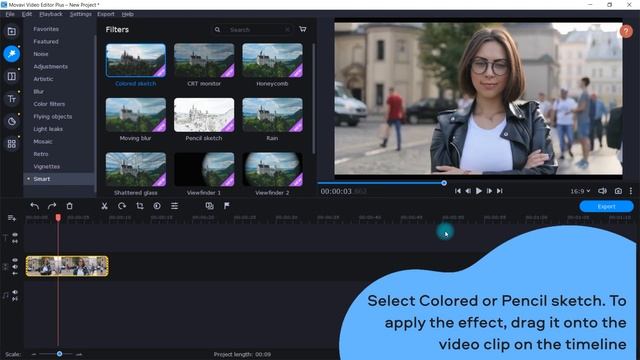Select the Filters tab icon in sidebar

pyautogui.click(x=11, y=53)
